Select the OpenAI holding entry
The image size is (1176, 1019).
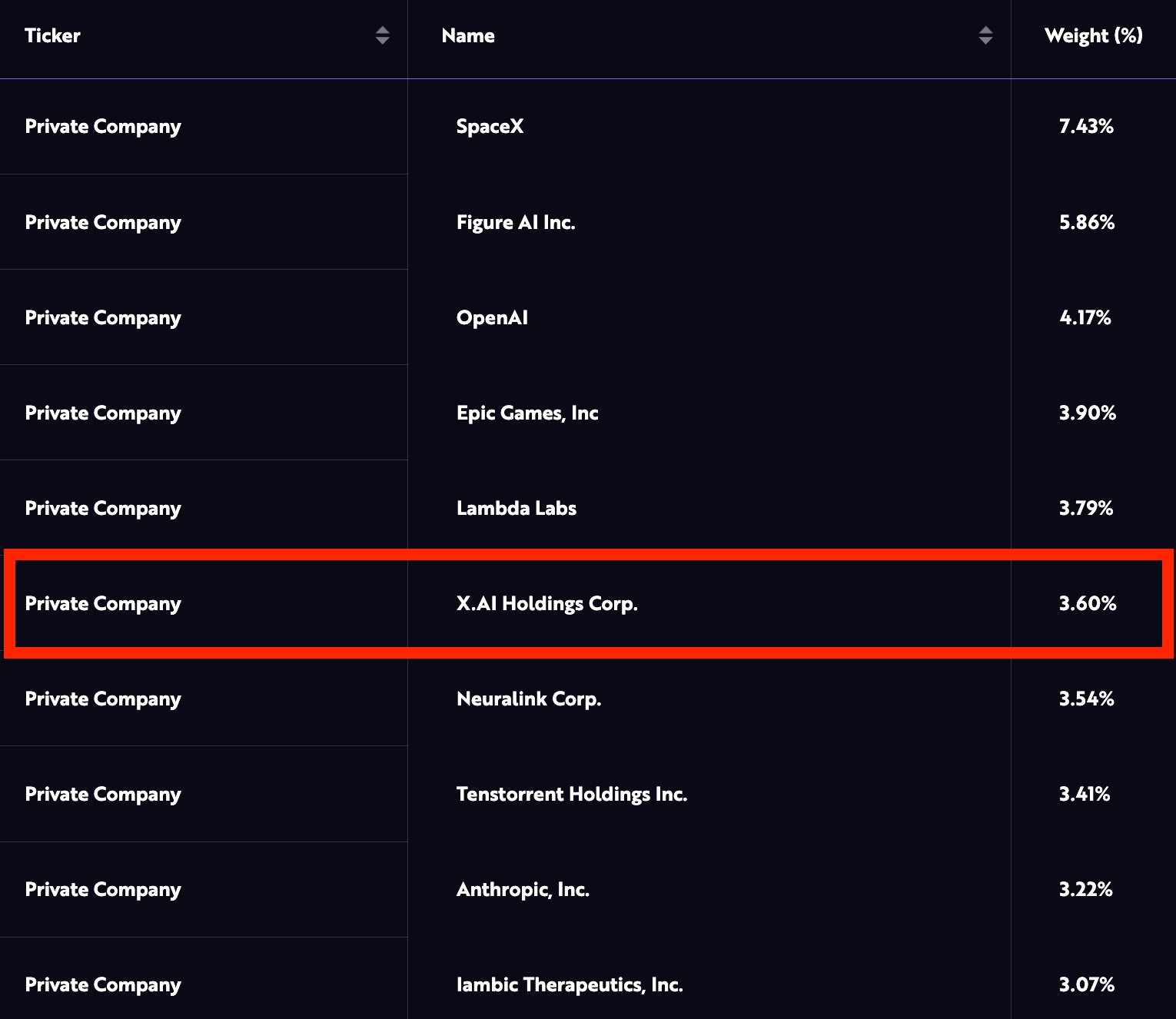[x=492, y=317]
